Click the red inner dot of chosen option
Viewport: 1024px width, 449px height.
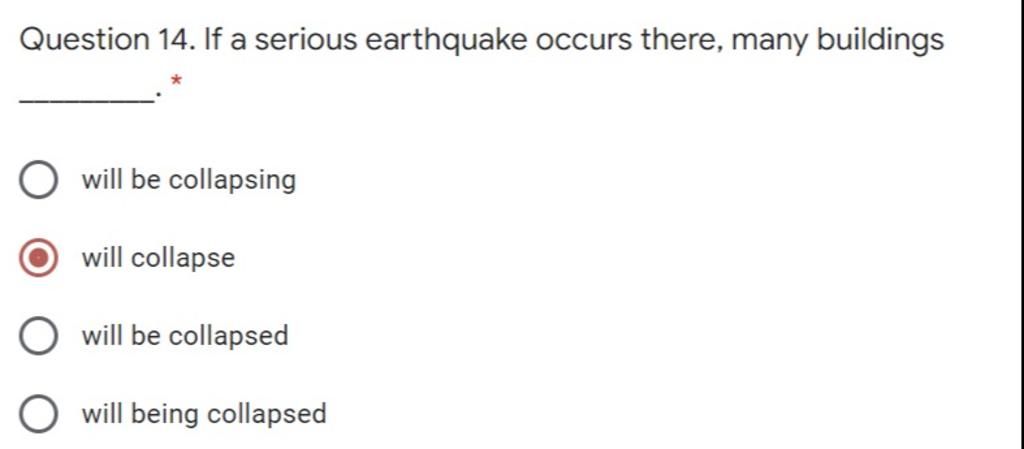(x=38, y=258)
